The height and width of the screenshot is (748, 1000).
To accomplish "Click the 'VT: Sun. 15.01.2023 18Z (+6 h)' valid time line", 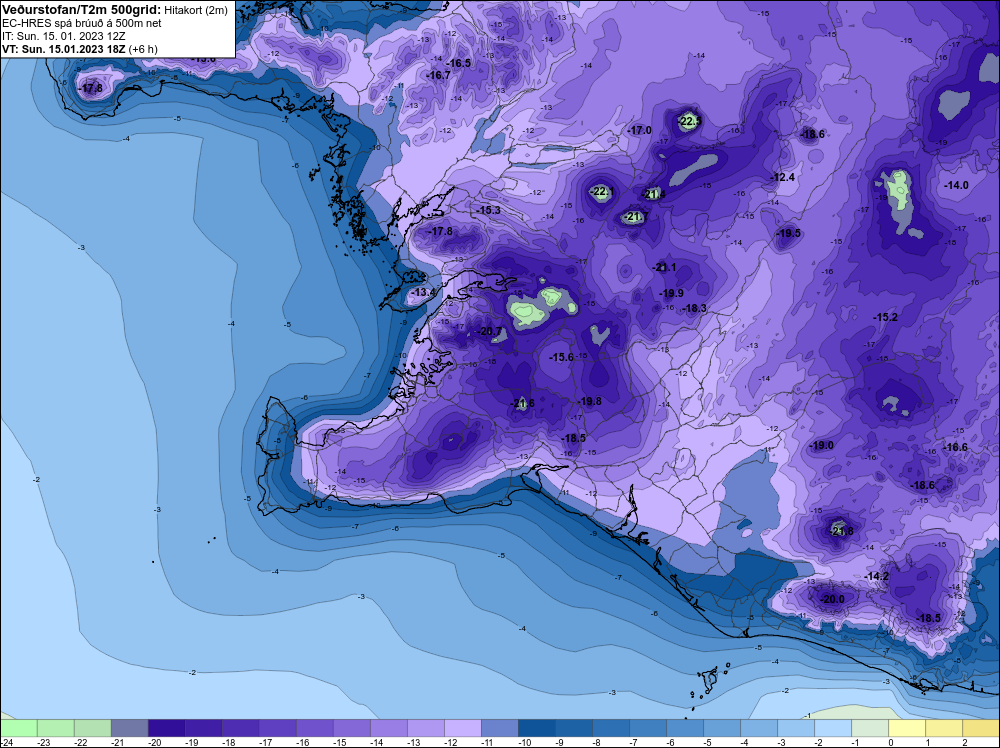I will tap(80, 49).
